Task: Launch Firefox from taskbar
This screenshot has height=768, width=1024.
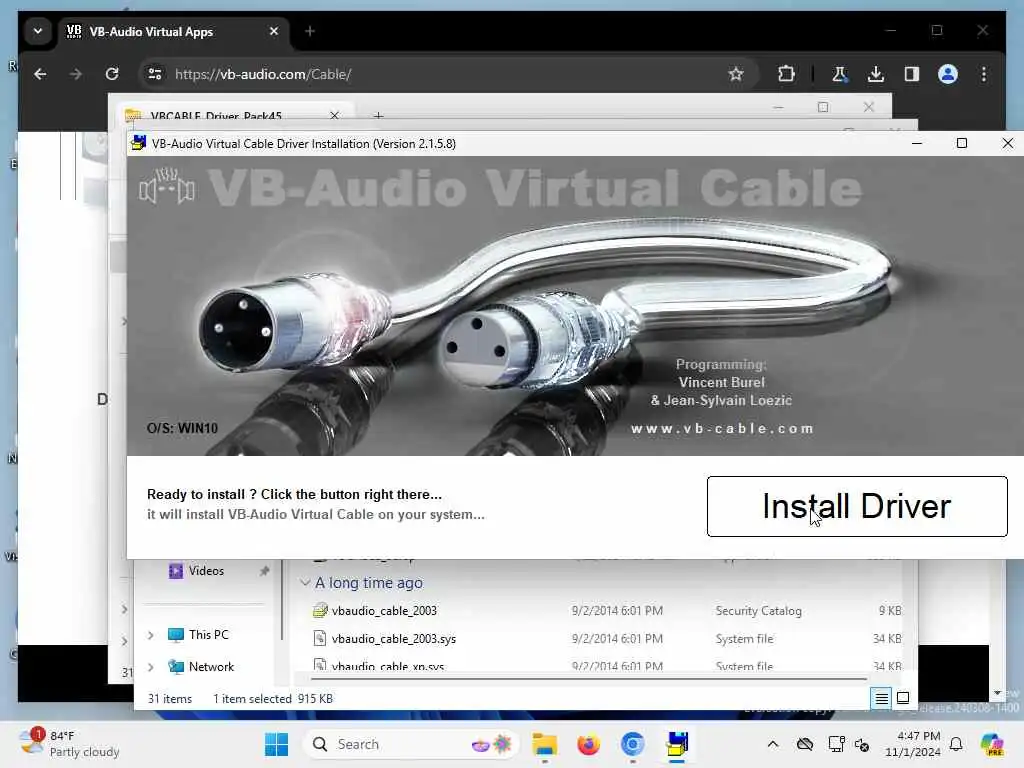Action: [x=588, y=744]
